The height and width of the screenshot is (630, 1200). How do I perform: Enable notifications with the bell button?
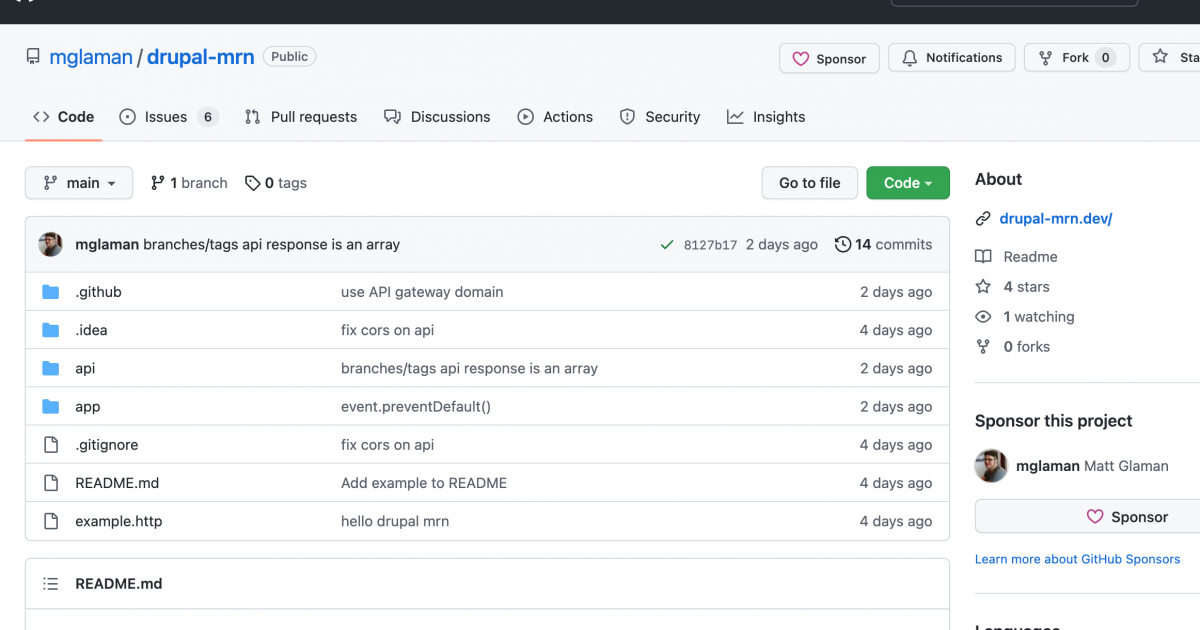click(951, 57)
